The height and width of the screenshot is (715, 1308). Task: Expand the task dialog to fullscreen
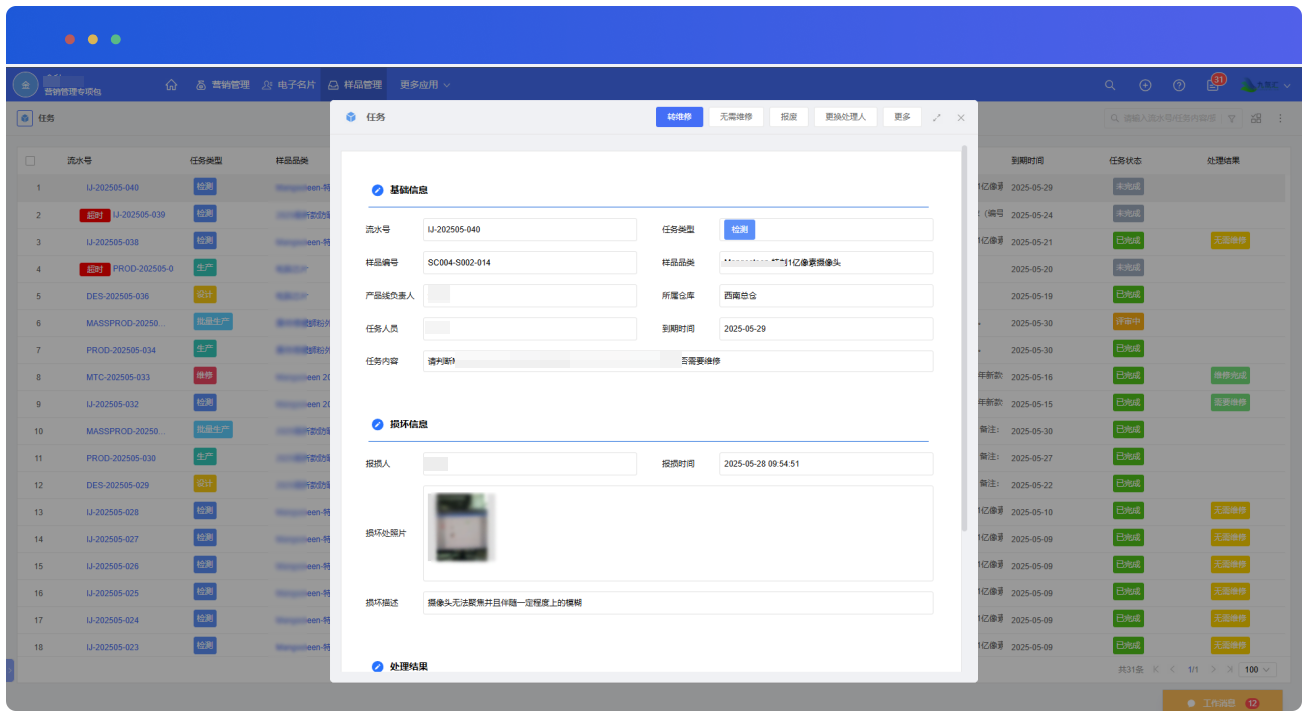pos(937,117)
